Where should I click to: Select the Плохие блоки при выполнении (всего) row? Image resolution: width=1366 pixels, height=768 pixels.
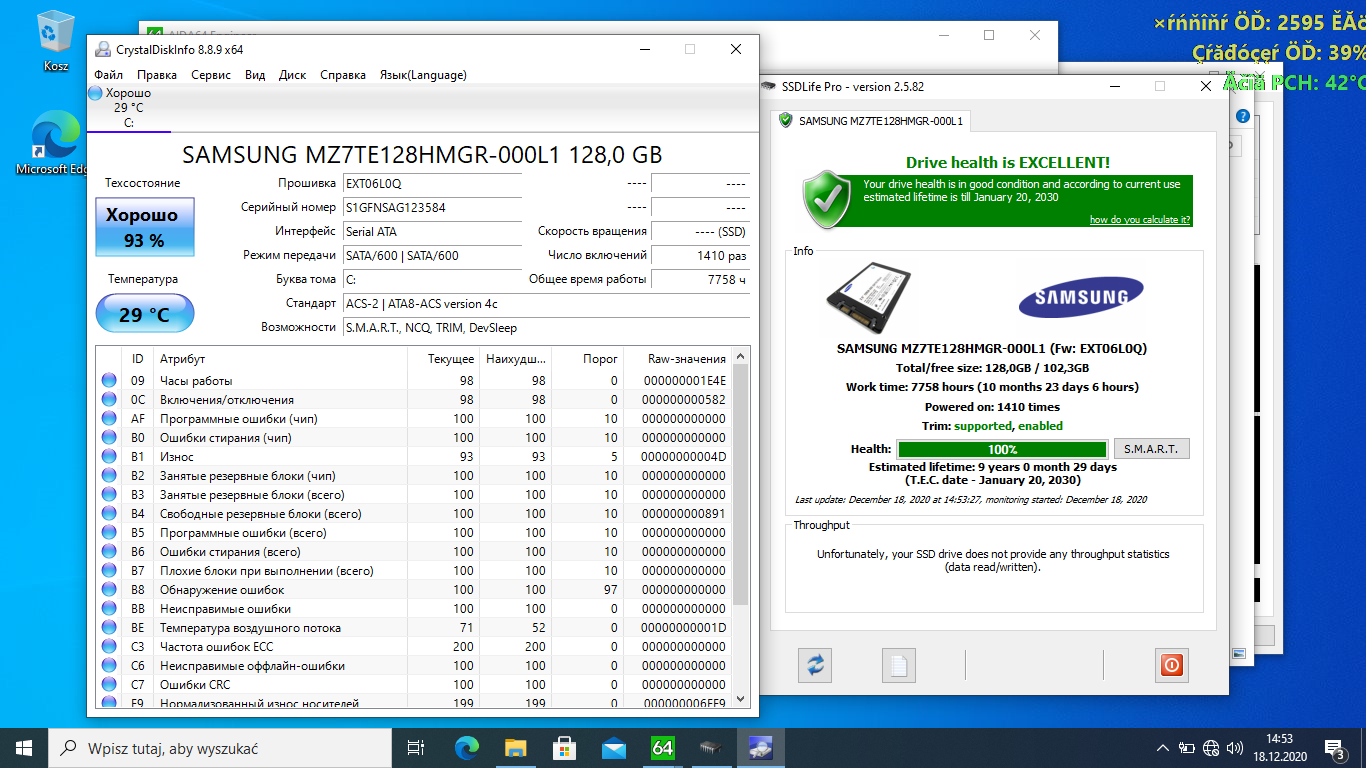click(414, 571)
